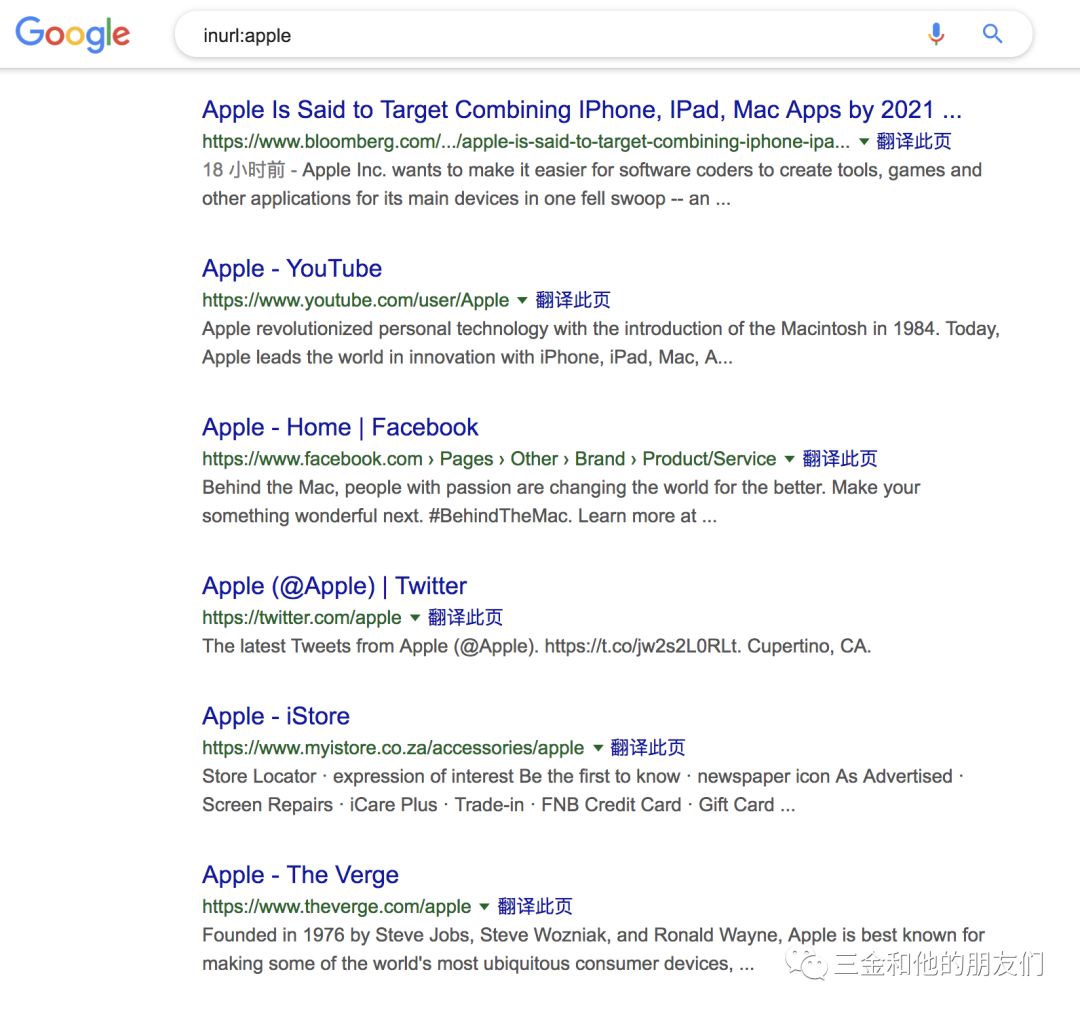This screenshot has width=1080, height=1012.
Task: Start voice search with microphone icon
Action: click(x=935, y=33)
